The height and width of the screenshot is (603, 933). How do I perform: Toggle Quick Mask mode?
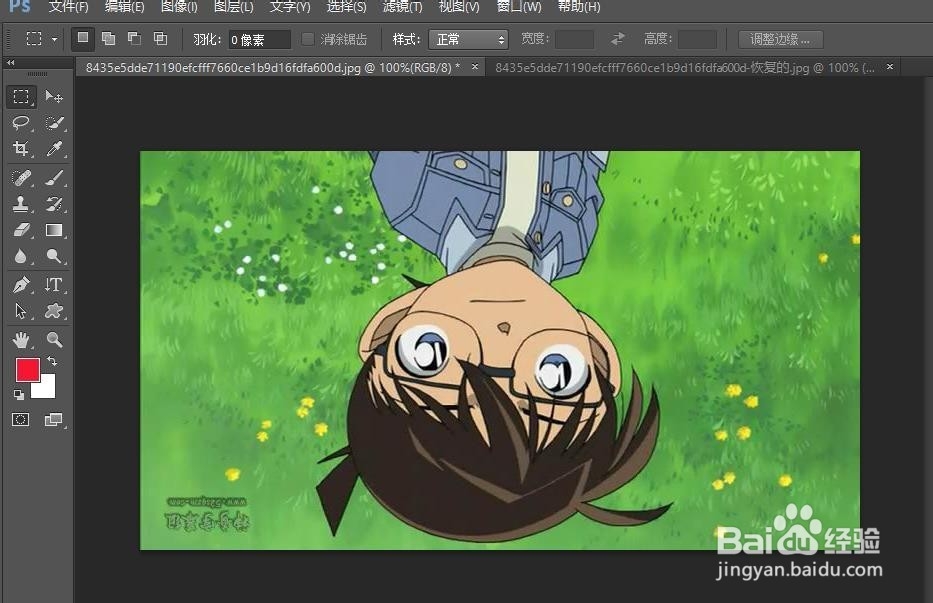(x=20, y=420)
